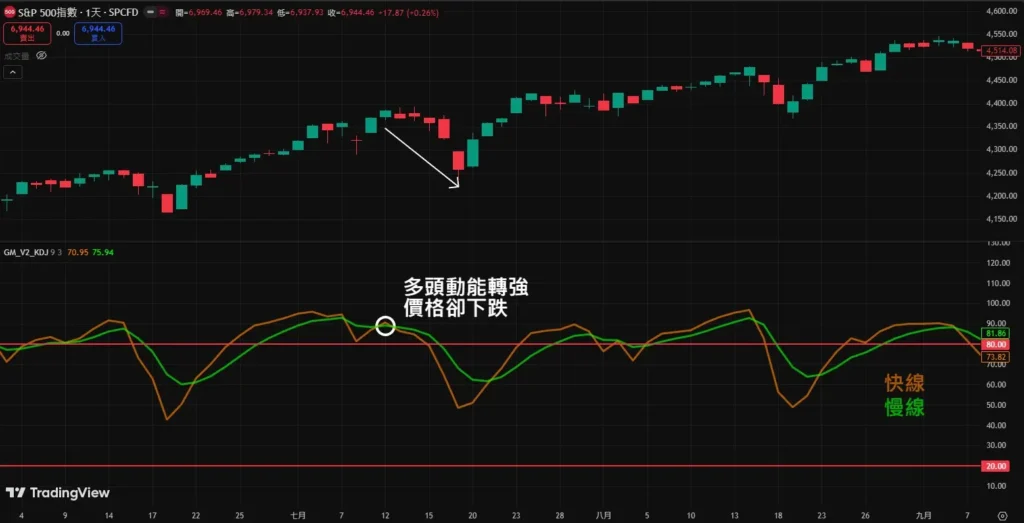Image resolution: width=1024 pixels, height=523 pixels.
Task: Click the 七月 date label on time axis
Action: coord(297,515)
